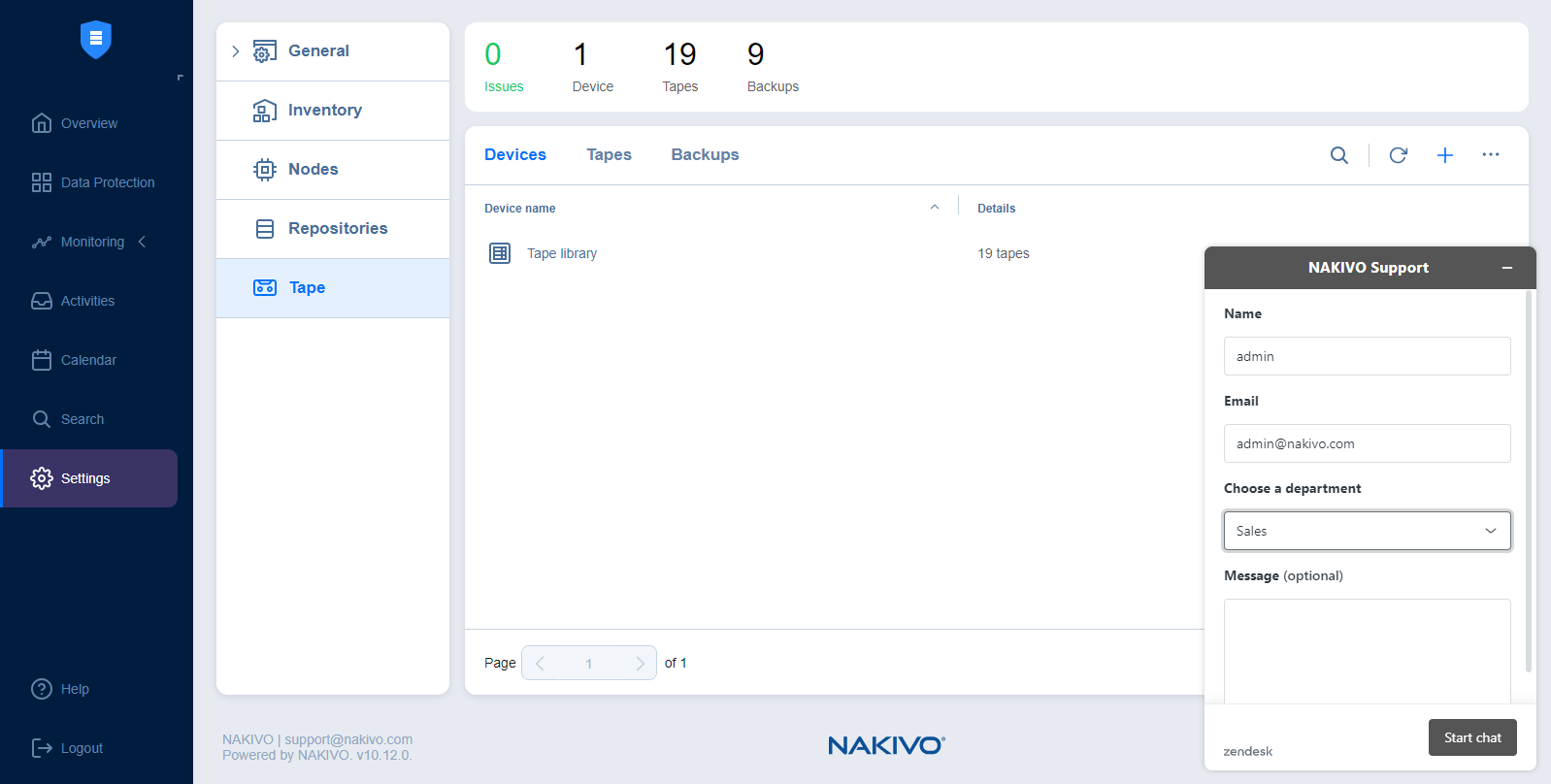This screenshot has height=784, width=1551.
Task: Click the Details column header
Action: 997,209
